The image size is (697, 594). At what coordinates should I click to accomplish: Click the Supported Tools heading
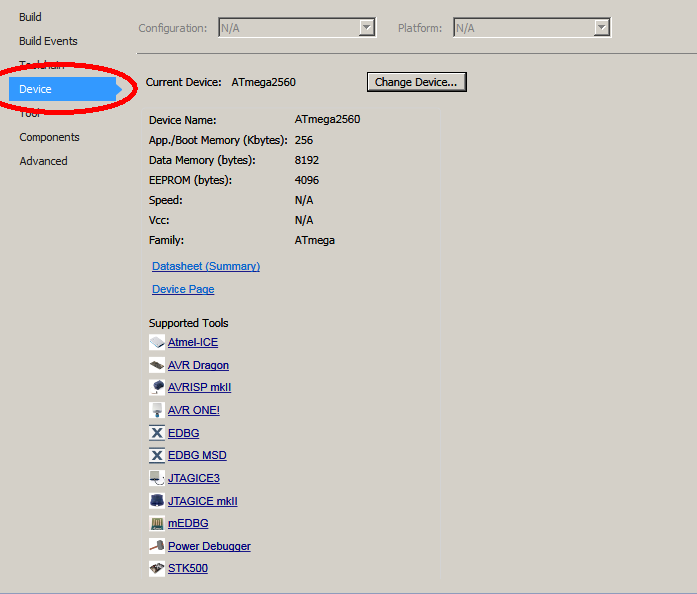pos(188,323)
